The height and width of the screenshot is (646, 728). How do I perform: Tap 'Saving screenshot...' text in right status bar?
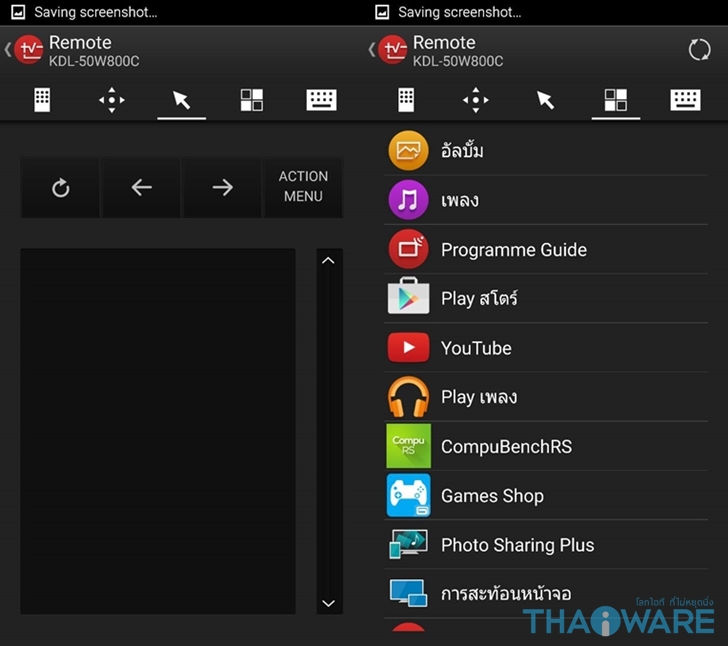click(460, 12)
